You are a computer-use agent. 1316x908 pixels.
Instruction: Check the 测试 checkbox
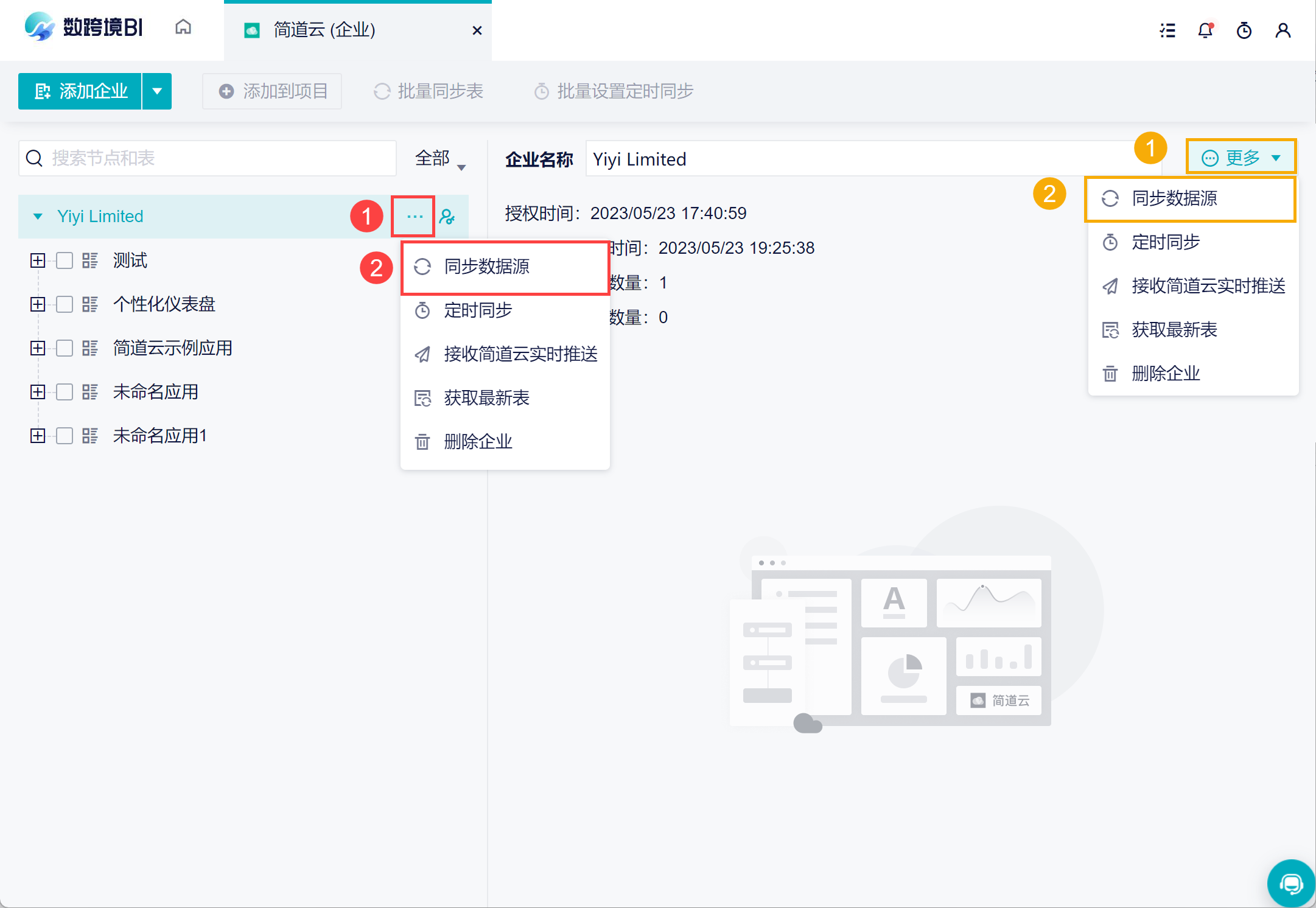(x=65, y=260)
